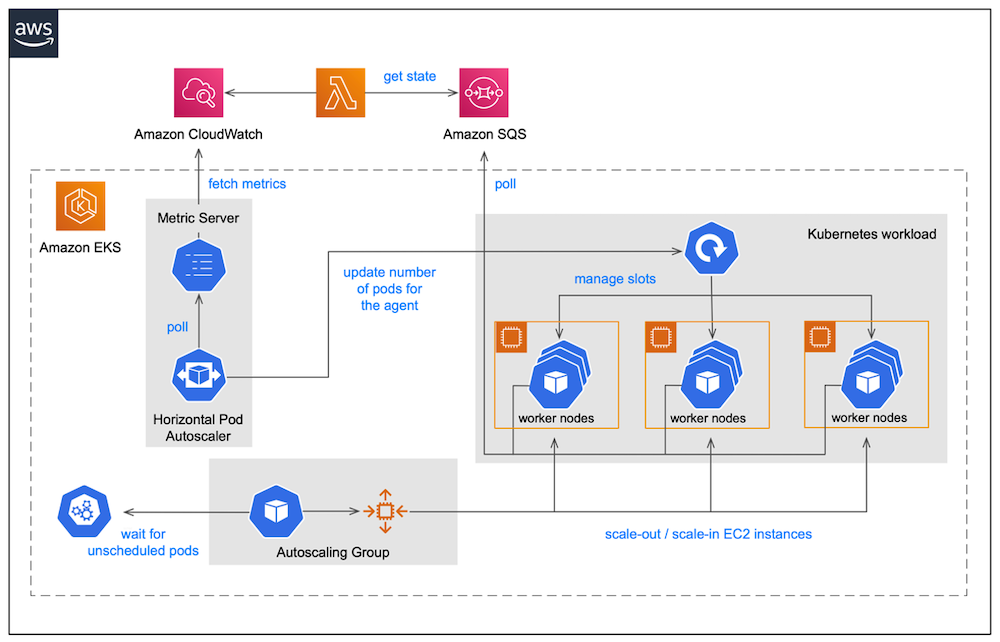1000x642 pixels.
Task: Select the rightmost worker nodes pod stack
Action: (866, 375)
